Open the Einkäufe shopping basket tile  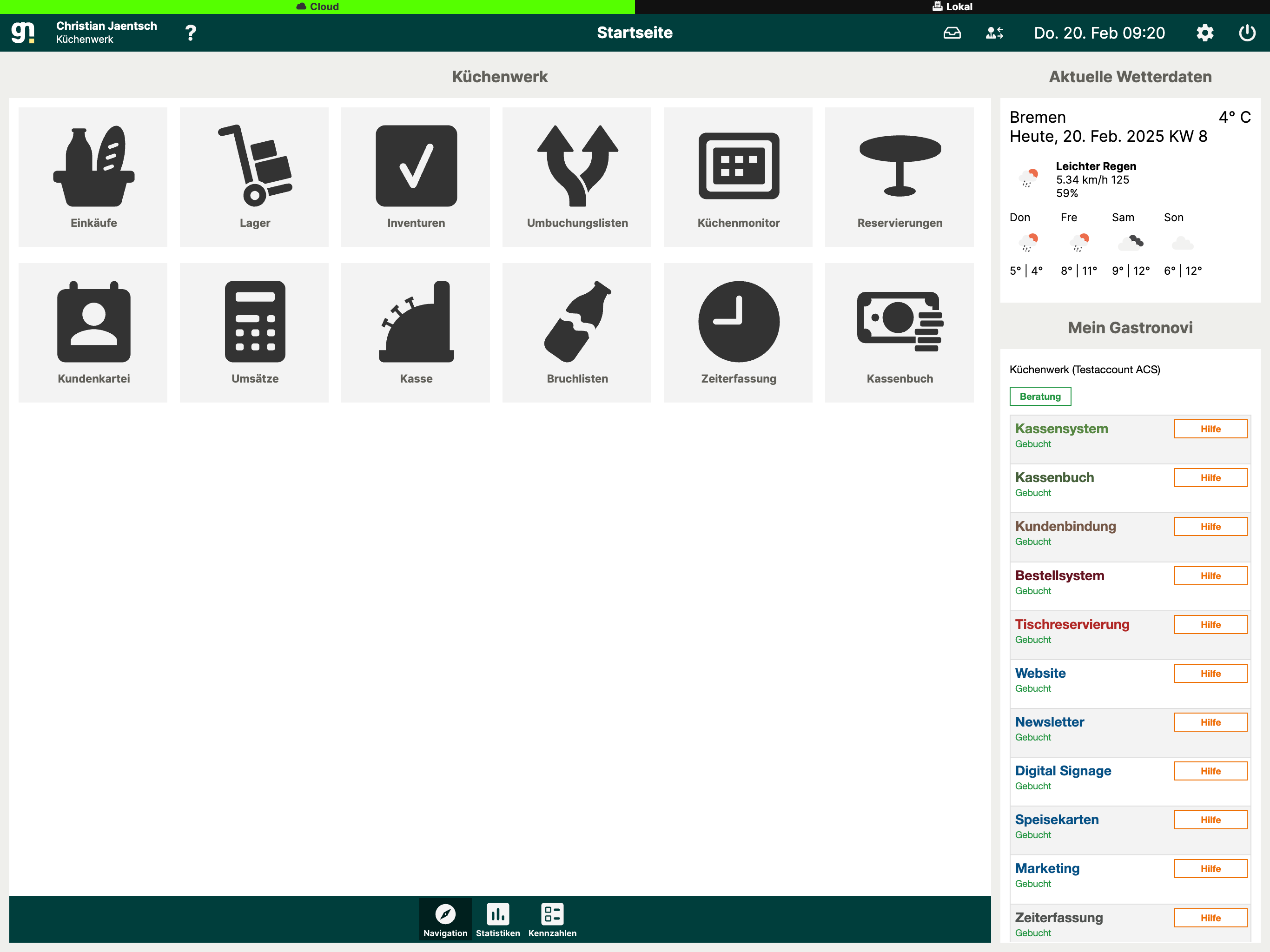(93, 177)
